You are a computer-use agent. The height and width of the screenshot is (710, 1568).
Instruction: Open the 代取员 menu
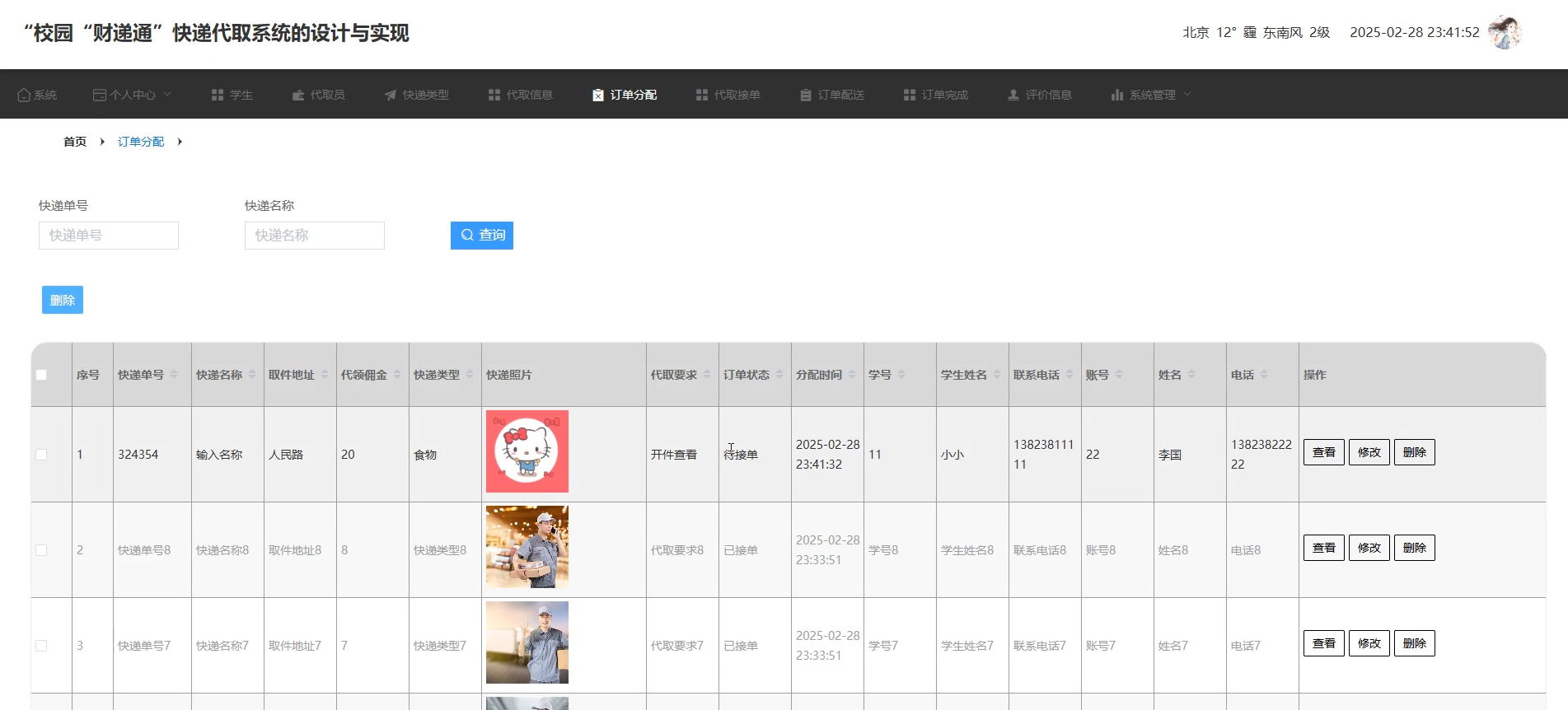click(319, 95)
